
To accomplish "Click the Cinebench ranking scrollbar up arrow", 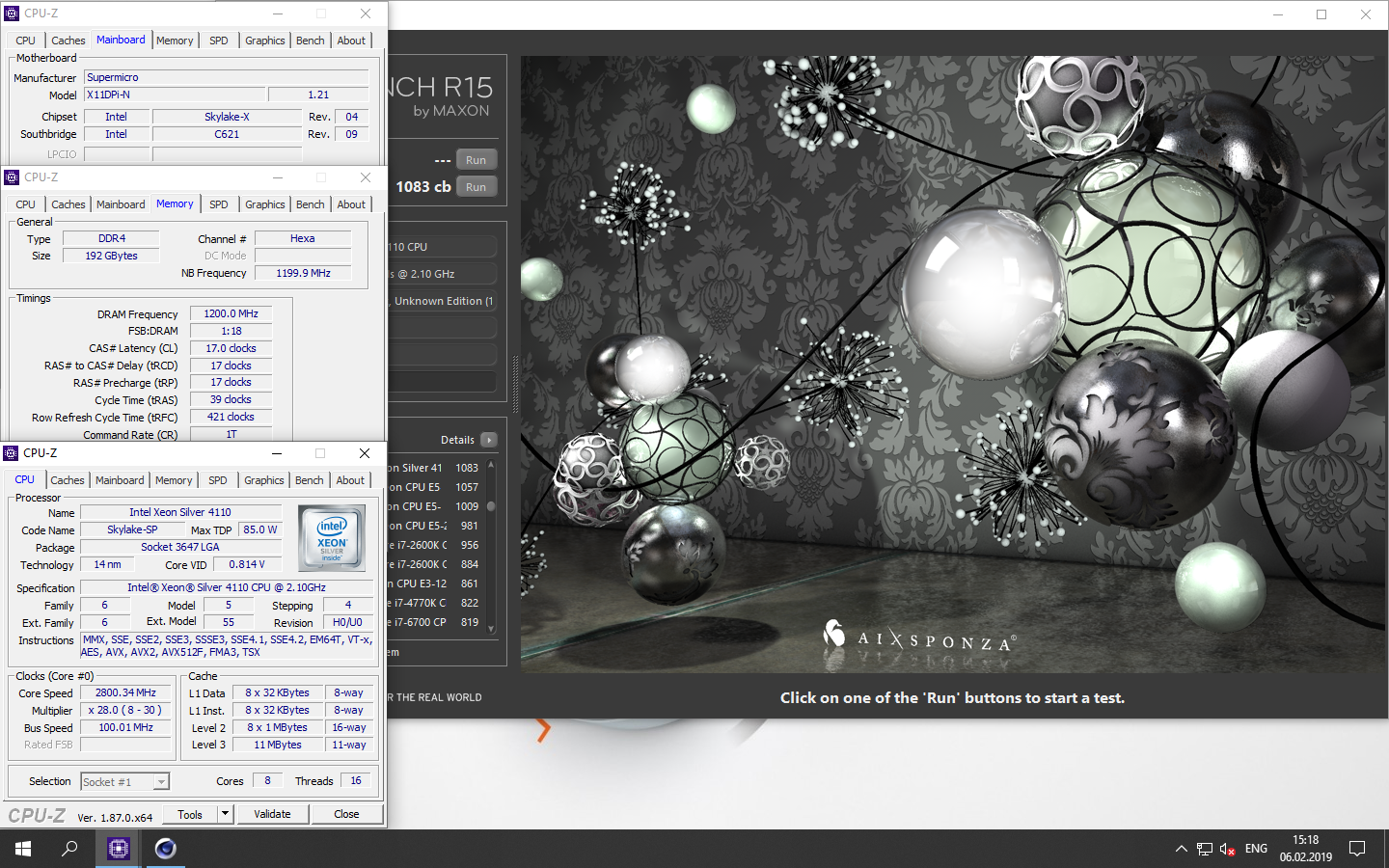I will 491,466.
